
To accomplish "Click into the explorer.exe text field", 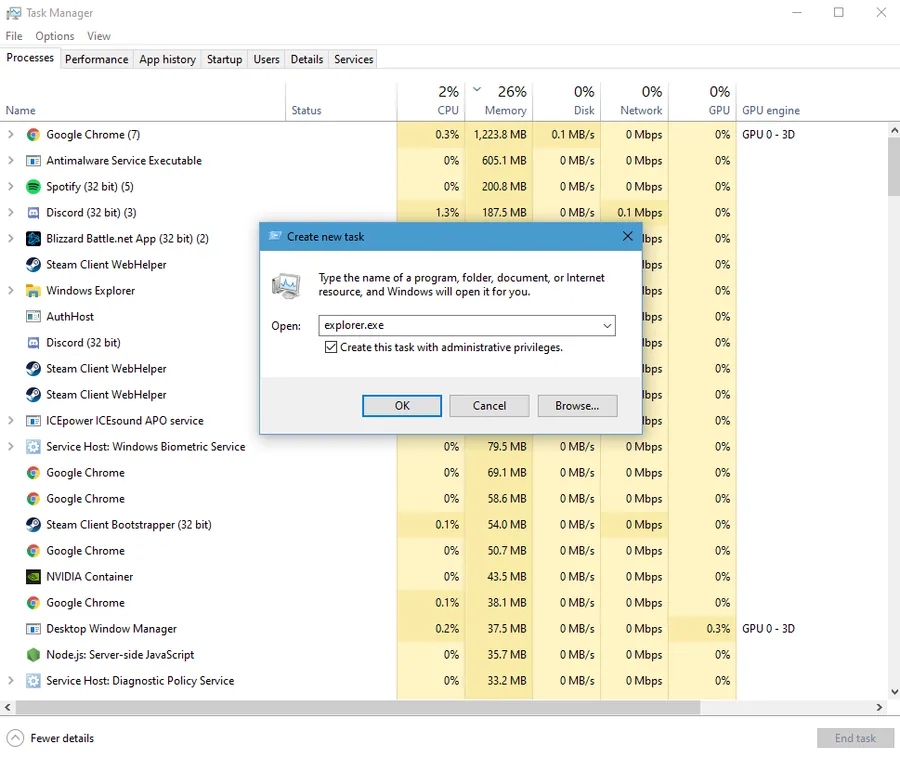I will [459, 325].
